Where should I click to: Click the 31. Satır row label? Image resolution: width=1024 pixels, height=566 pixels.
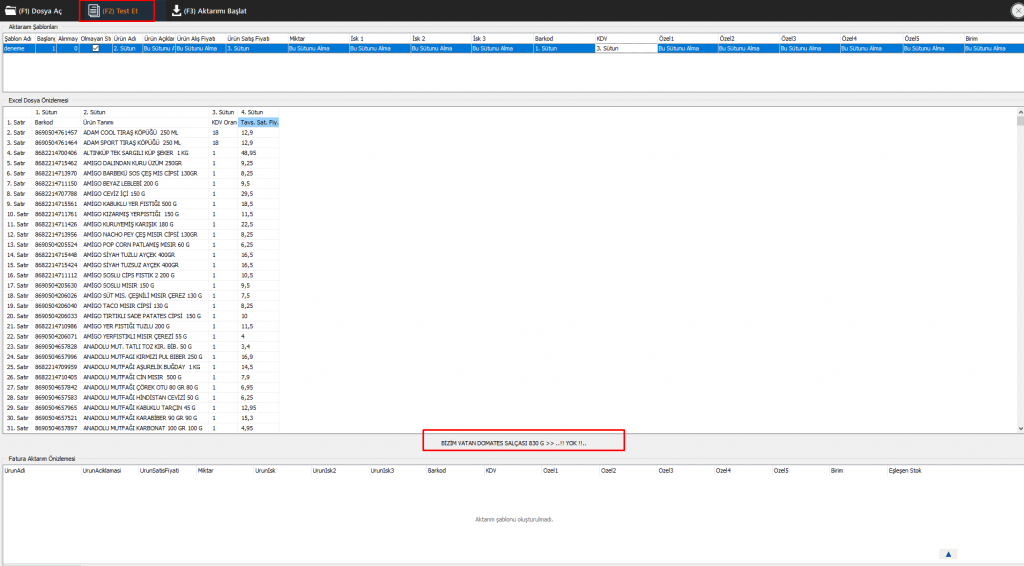tap(18, 428)
